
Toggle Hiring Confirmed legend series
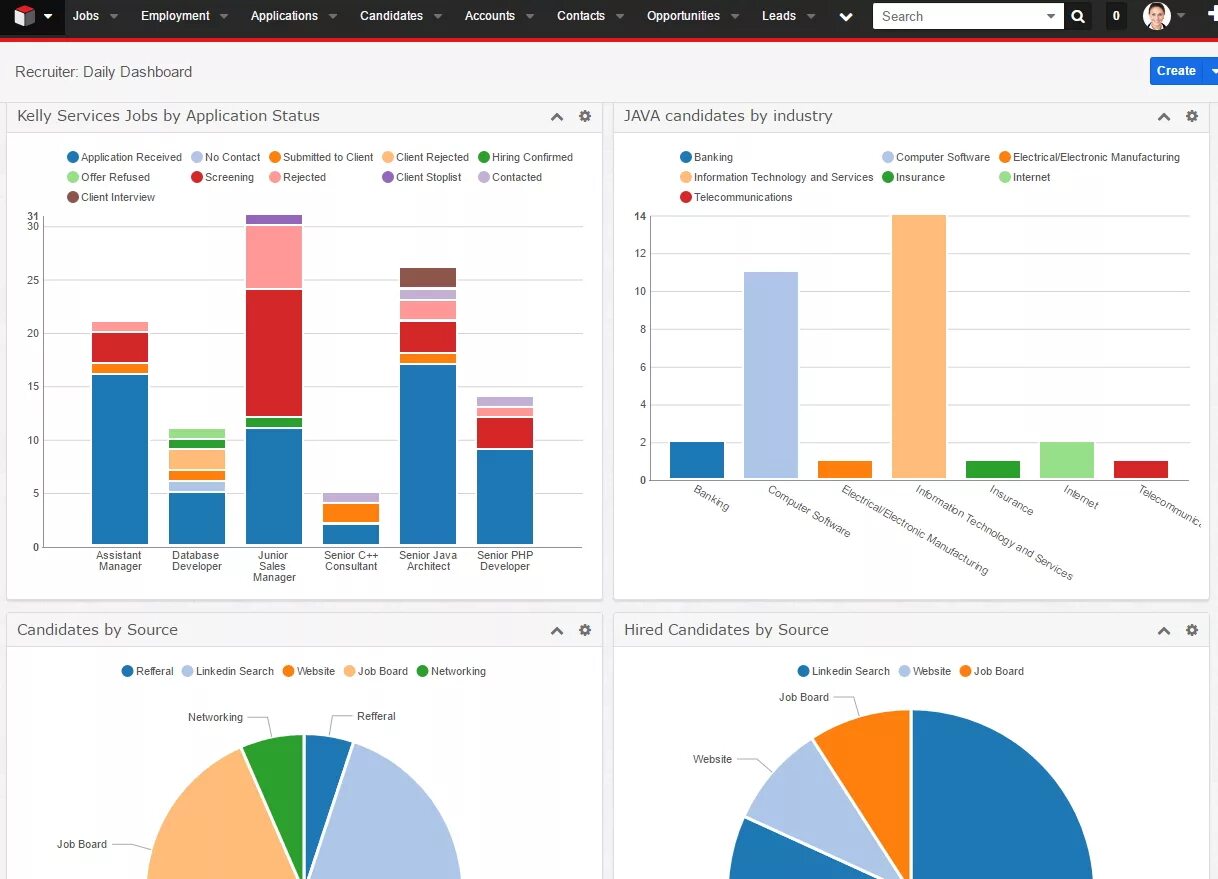click(525, 157)
